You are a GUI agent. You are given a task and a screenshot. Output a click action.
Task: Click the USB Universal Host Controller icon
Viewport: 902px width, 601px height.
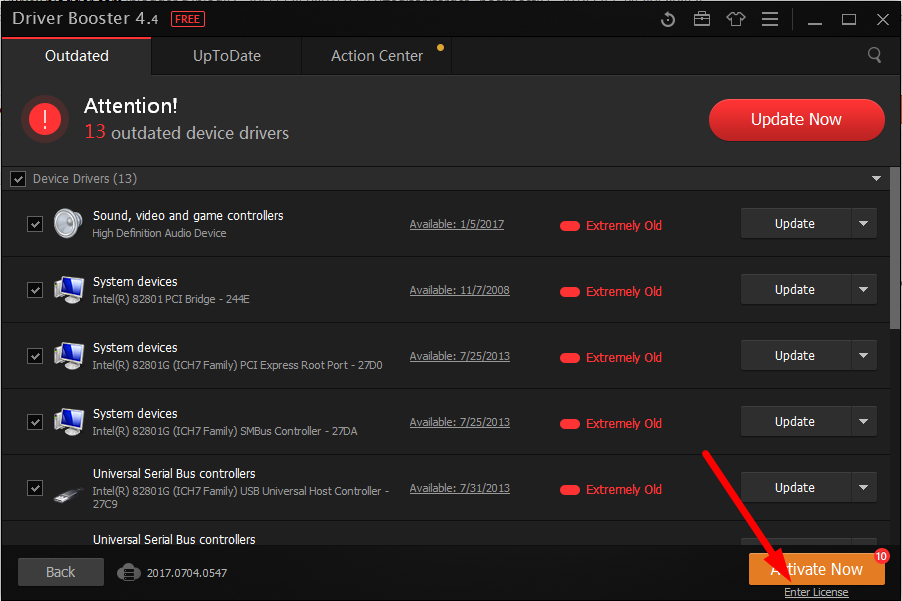click(x=68, y=495)
